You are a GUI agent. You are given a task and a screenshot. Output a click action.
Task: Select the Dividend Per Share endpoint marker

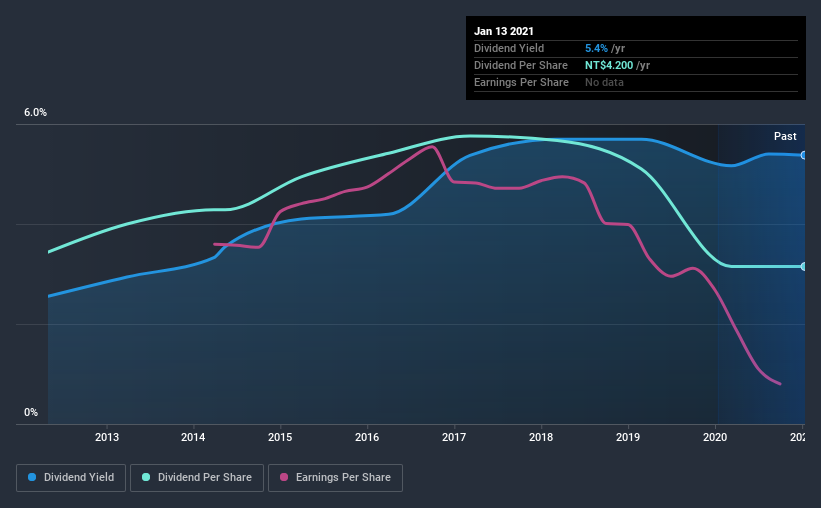coord(804,267)
